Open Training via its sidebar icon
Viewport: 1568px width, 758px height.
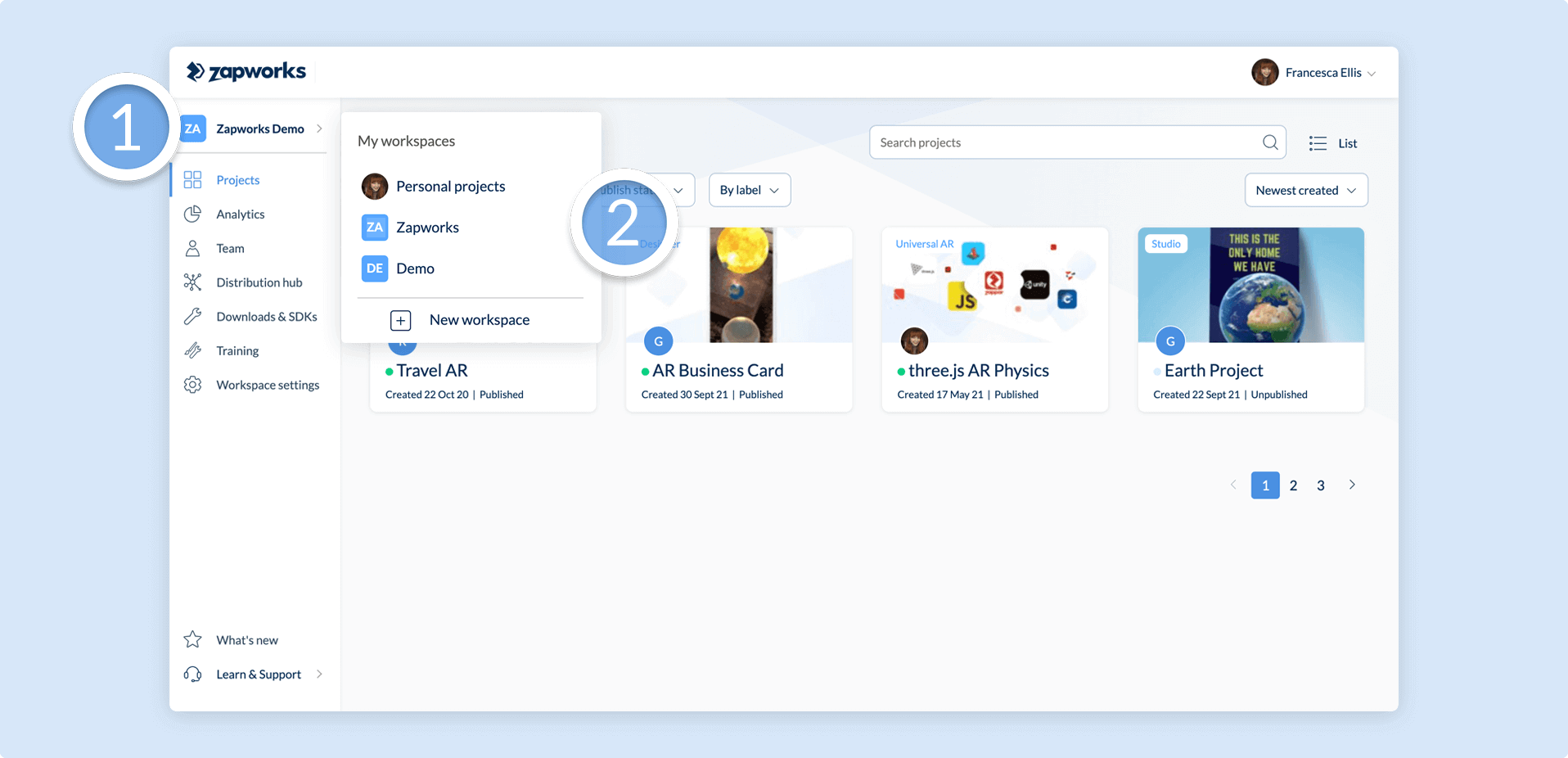click(x=192, y=350)
